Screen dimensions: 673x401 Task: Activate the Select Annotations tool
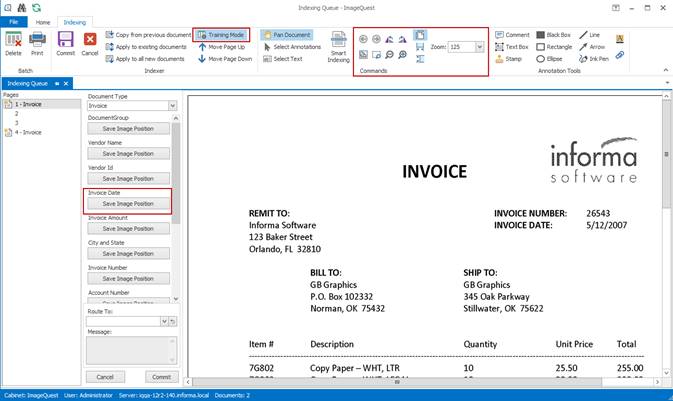[x=292, y=47]
